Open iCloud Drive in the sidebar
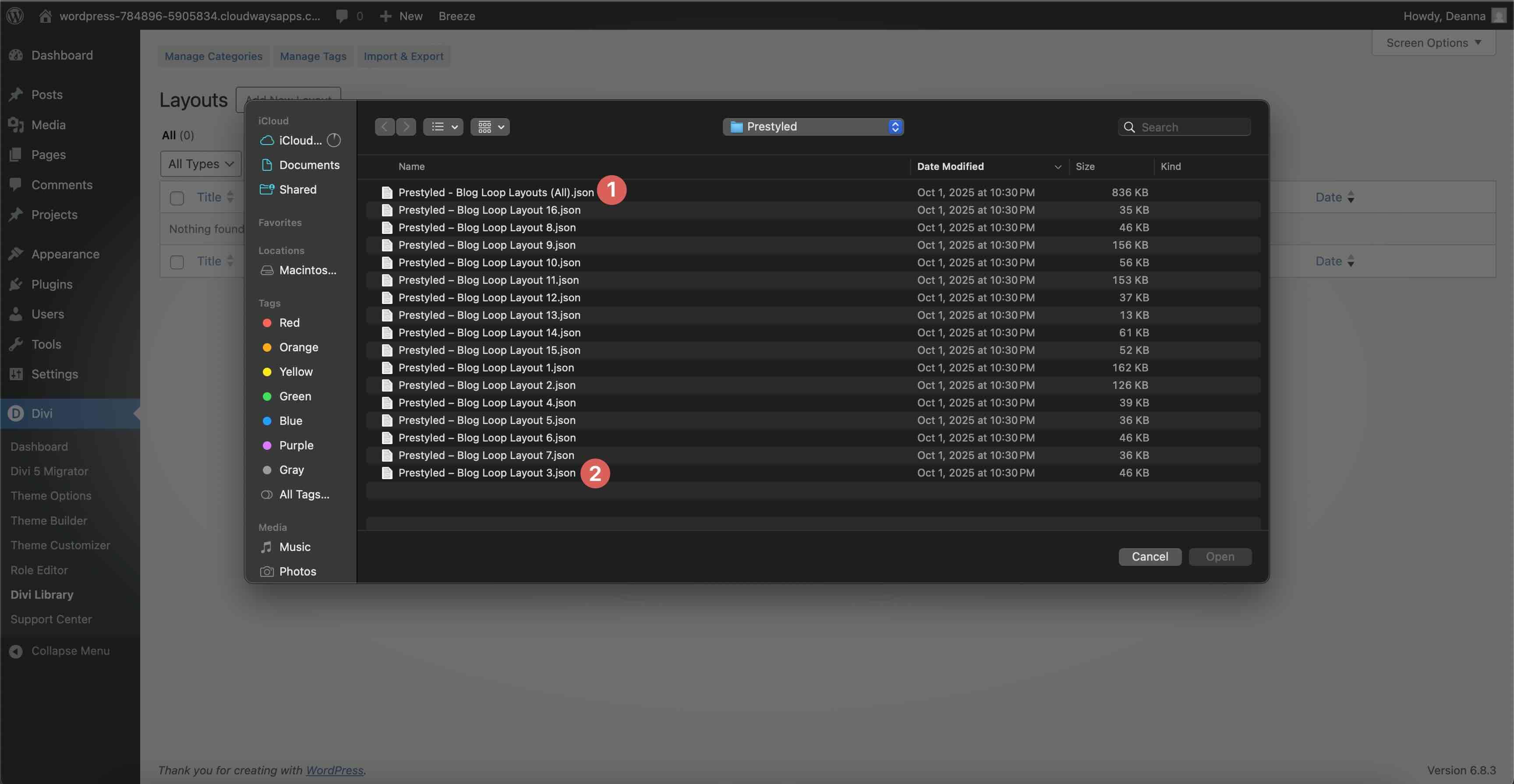Viewport: 1514px width, 784px height. pos(300,141)
